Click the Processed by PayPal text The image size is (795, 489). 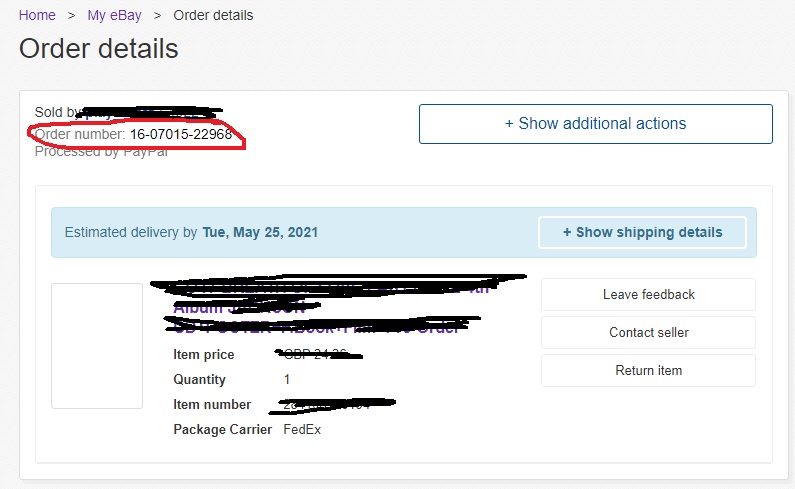(x=101, y=152)
